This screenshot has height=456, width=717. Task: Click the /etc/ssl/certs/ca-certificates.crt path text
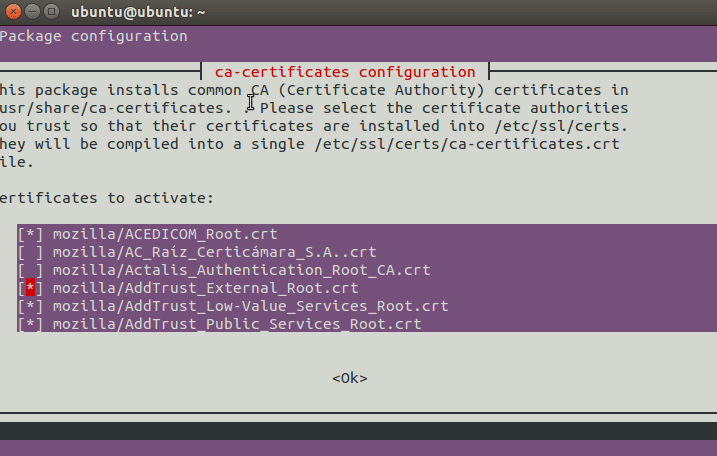(467, 144)
